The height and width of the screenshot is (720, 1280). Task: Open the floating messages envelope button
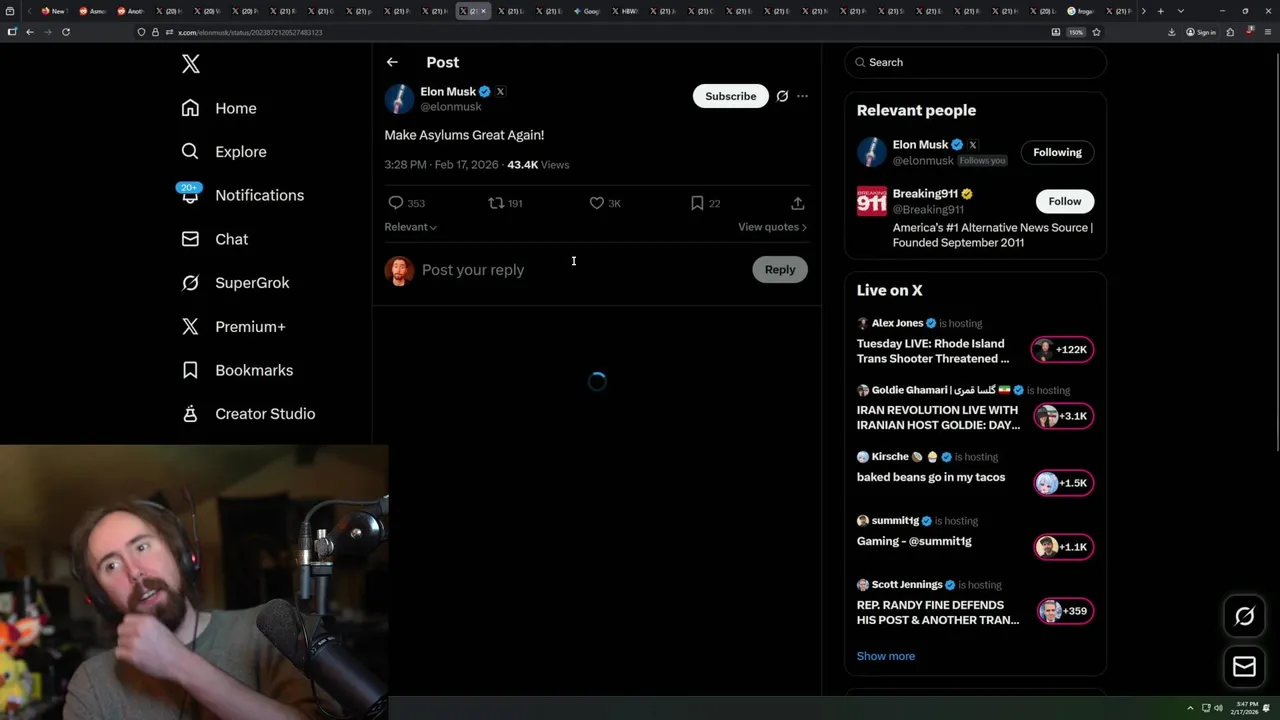1244,666
